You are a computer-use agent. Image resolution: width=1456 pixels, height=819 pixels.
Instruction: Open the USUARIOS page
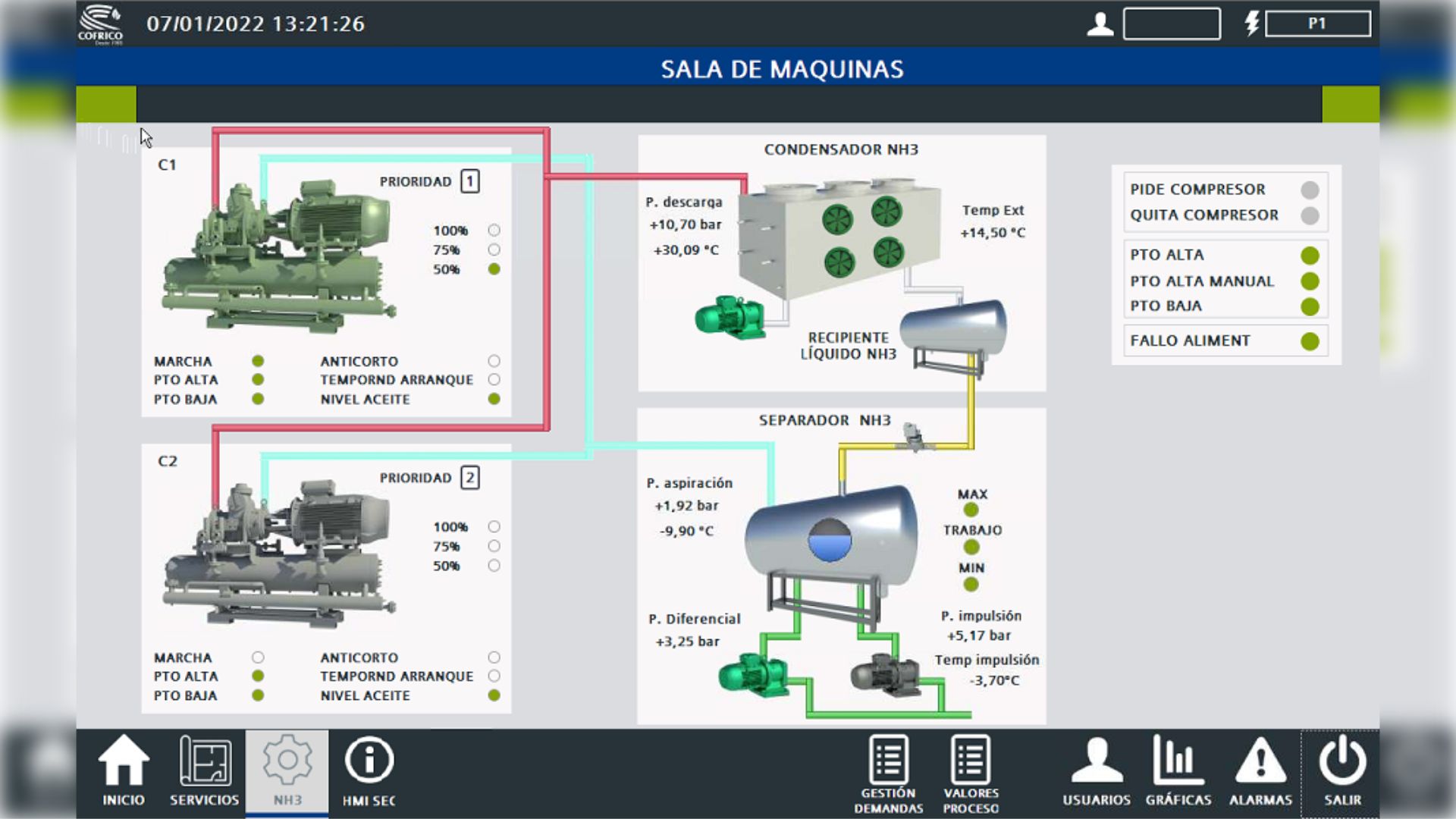pos(1097,771)
